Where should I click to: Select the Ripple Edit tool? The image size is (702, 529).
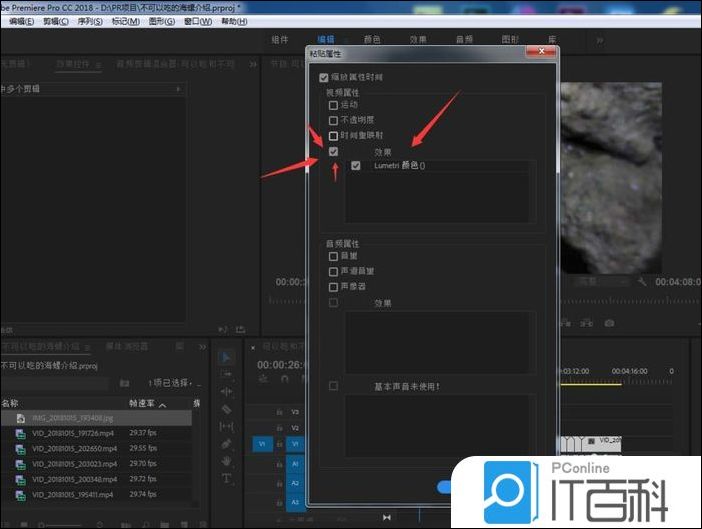pos(226,392)
